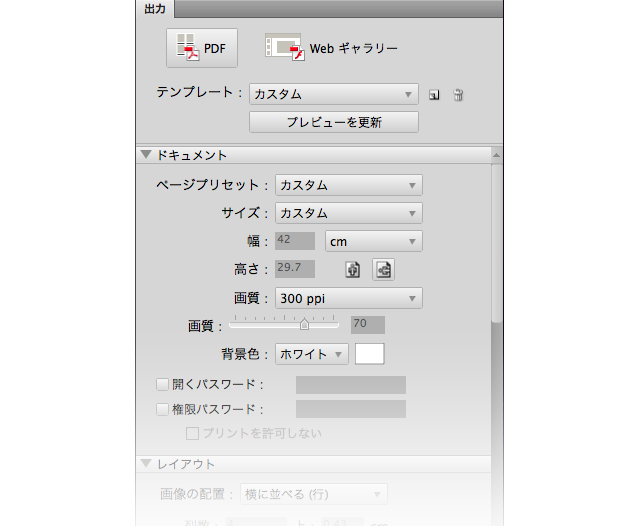Open the 300 ppi quality dropdown
Viewport: 640px width, 526px height.
tap(349, 298)
